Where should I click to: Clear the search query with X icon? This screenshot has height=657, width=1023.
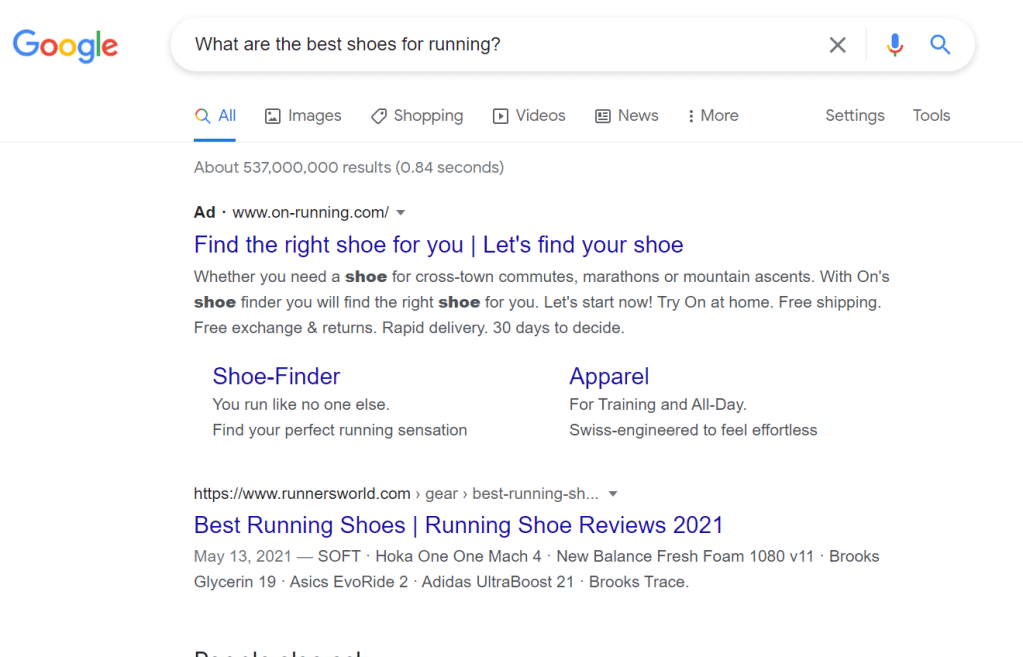click(837, 44)
